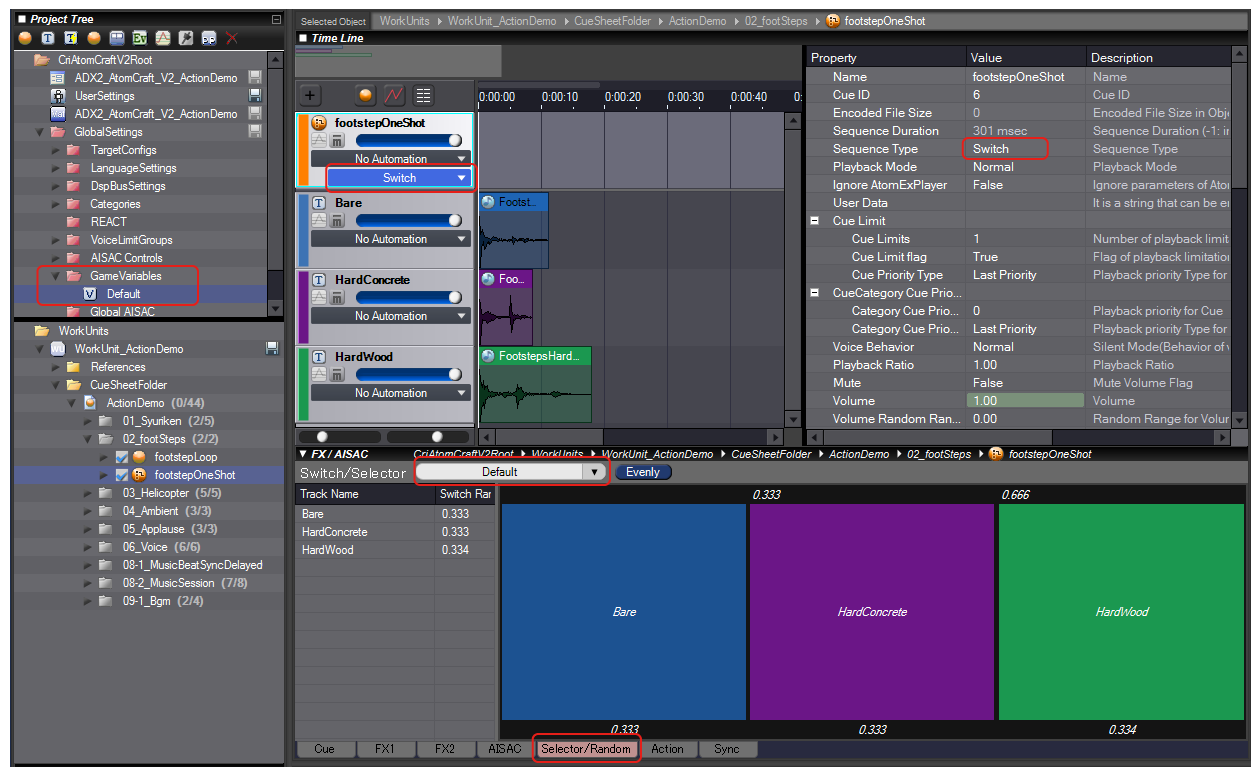Screen dimensions: 1260x776
Task: Click the AISAC graph icon in Project Tree toolbar
Action: click(x=163, y=38)
